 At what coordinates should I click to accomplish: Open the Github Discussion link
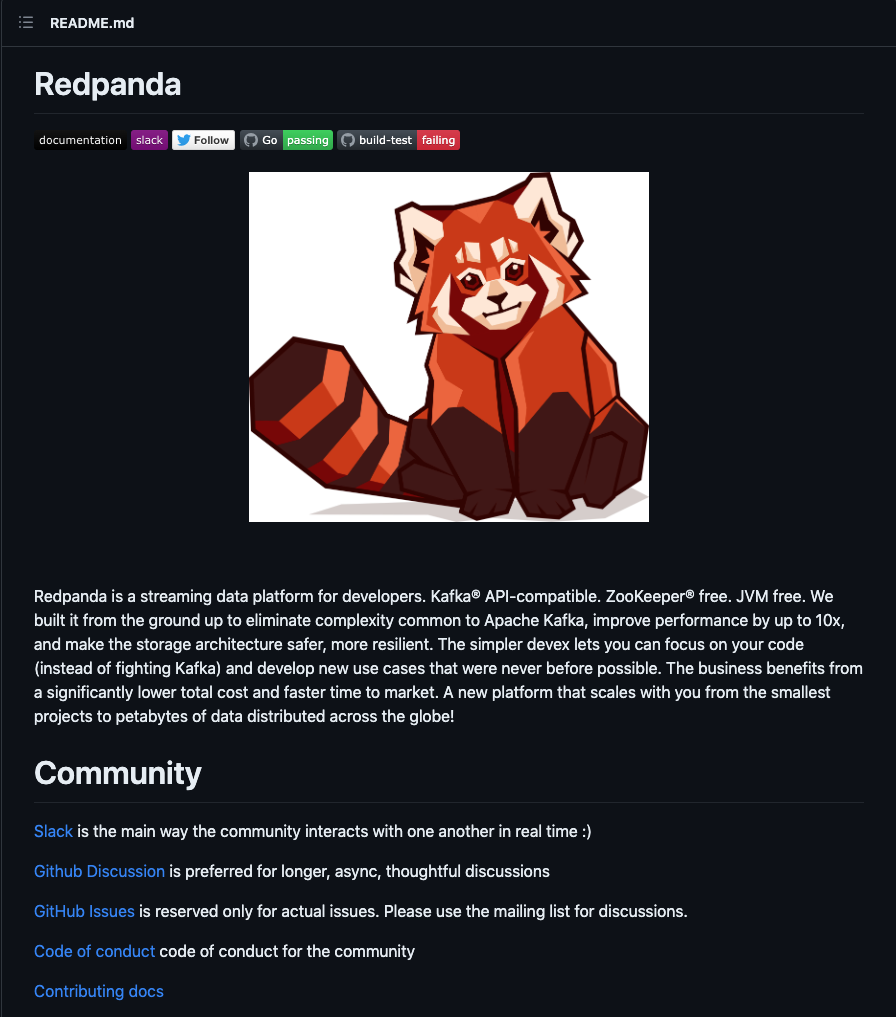[x=99, y=871]
